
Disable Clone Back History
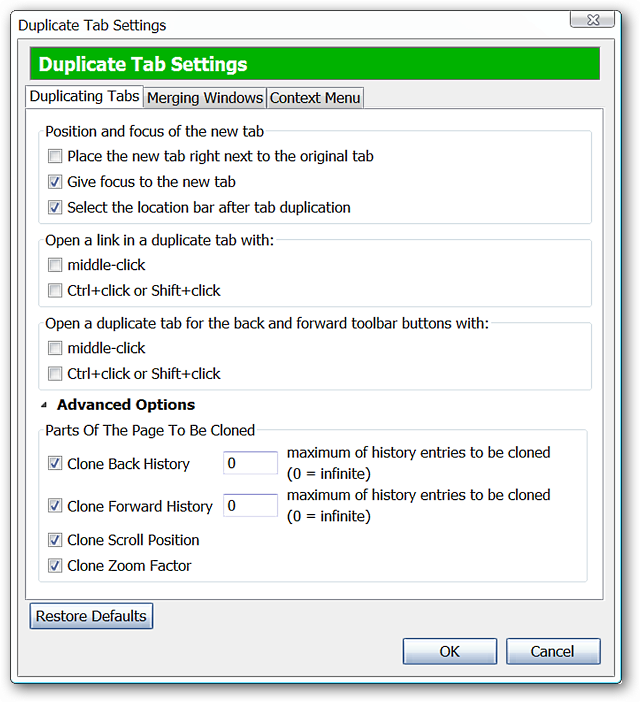54,464
